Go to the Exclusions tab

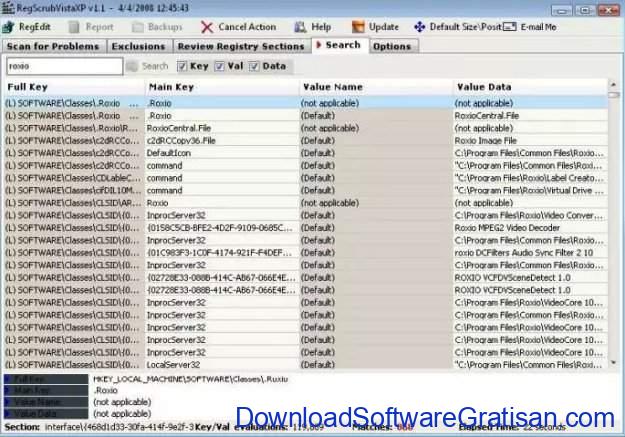pyautogui.click(x=138, y=46)
